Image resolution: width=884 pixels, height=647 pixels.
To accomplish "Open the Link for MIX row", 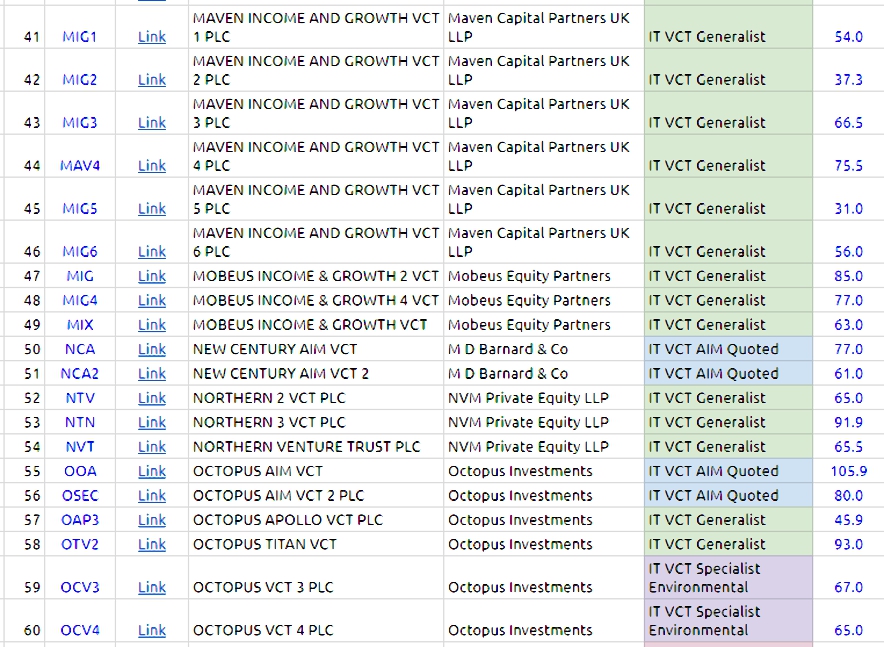I will click(152, 325).
